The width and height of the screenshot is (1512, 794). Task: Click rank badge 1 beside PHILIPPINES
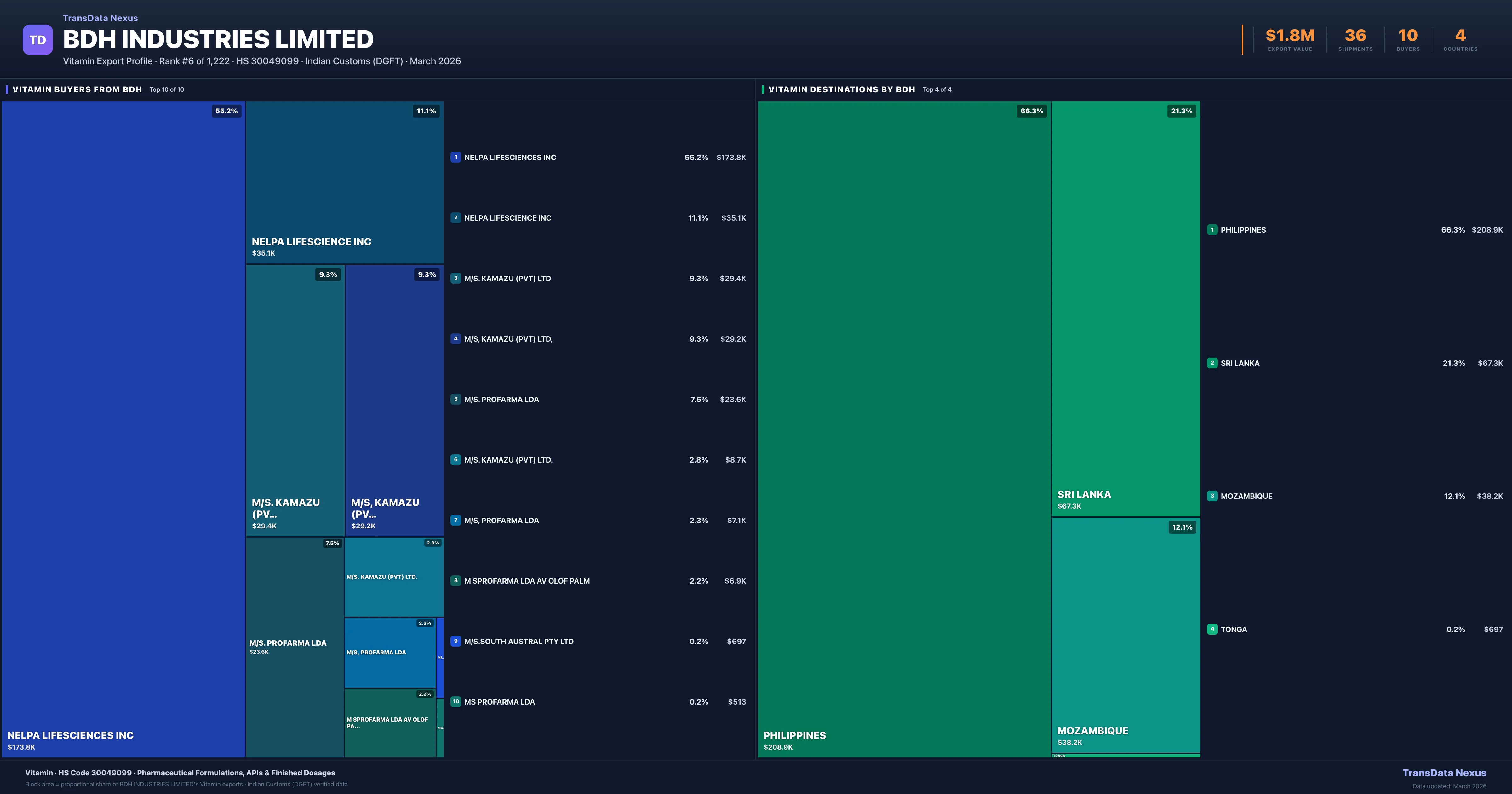(x=1212, y=230)
